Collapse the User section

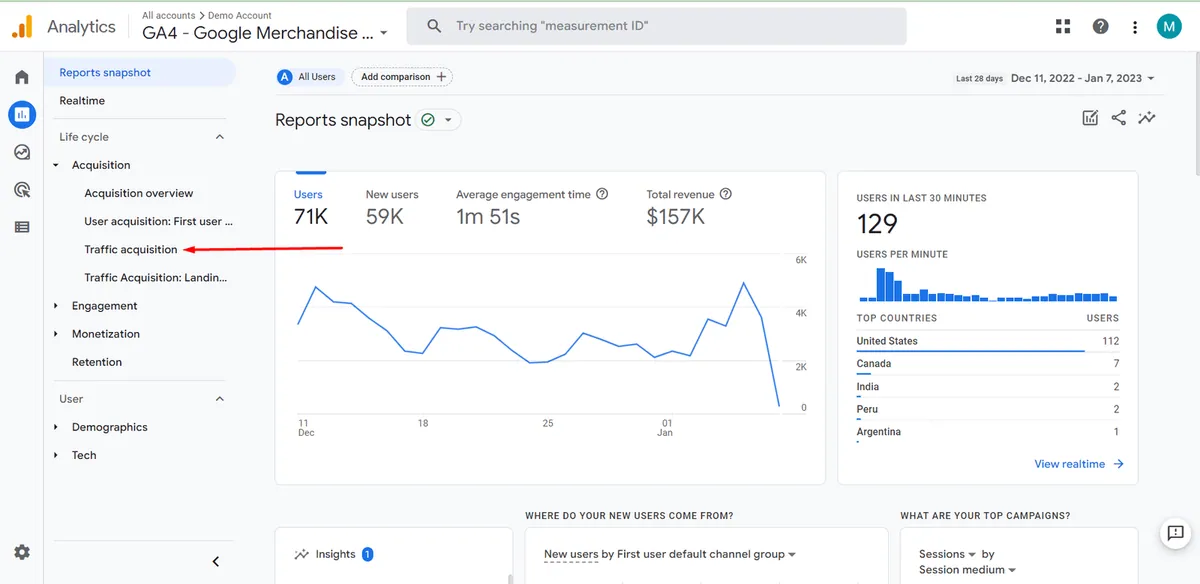[x=220, y=399]
